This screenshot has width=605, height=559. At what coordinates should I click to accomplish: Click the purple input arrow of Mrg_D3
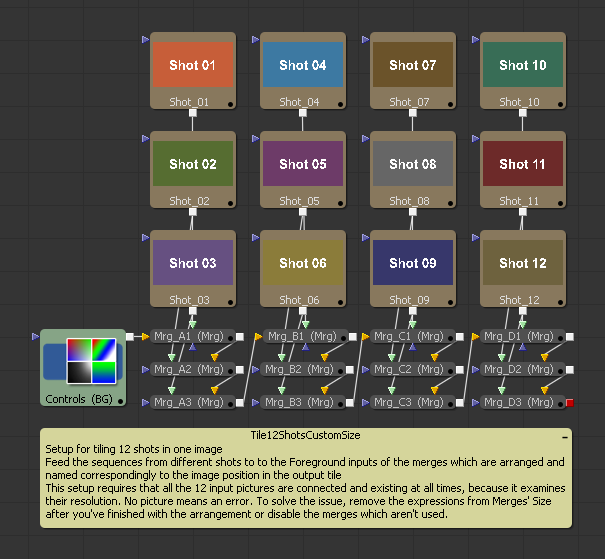[x=475, y=403]
